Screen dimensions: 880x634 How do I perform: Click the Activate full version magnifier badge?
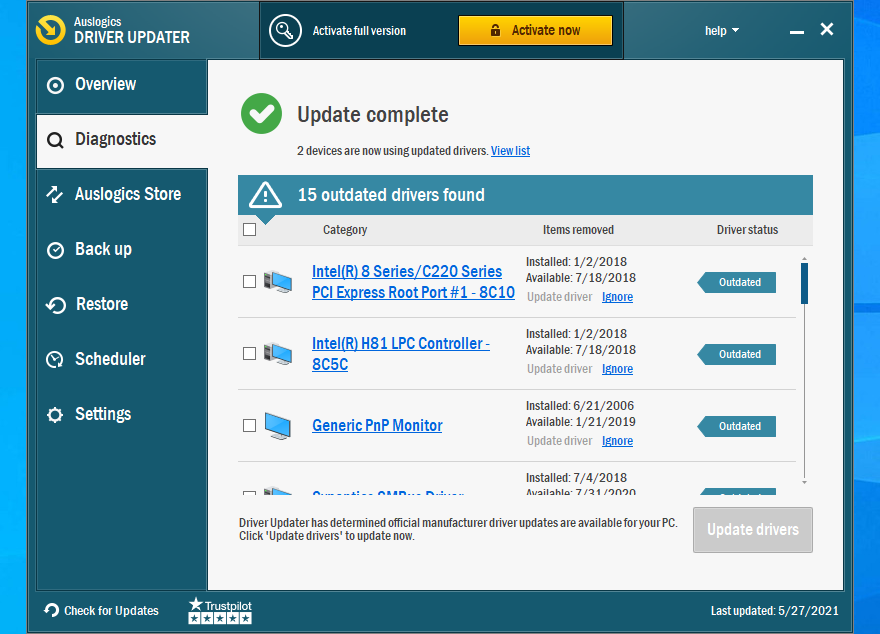tap(285, 30)
